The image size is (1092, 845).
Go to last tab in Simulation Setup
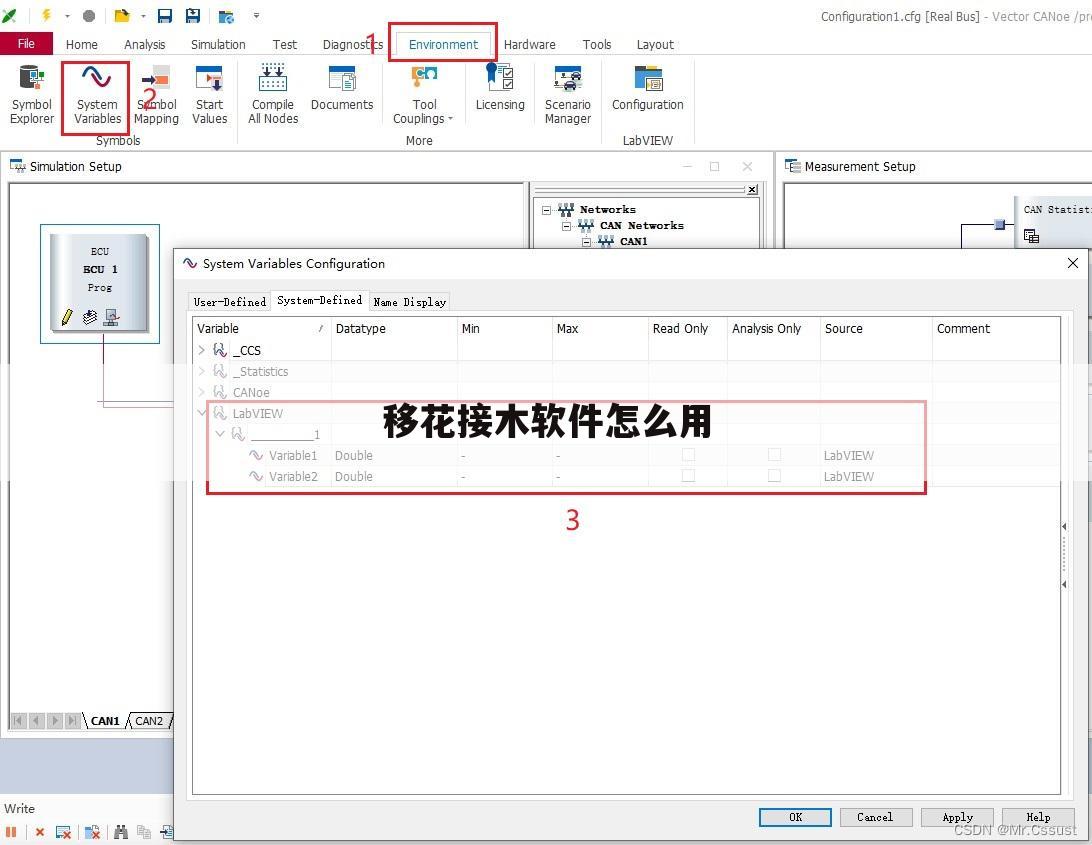[72, 721]
